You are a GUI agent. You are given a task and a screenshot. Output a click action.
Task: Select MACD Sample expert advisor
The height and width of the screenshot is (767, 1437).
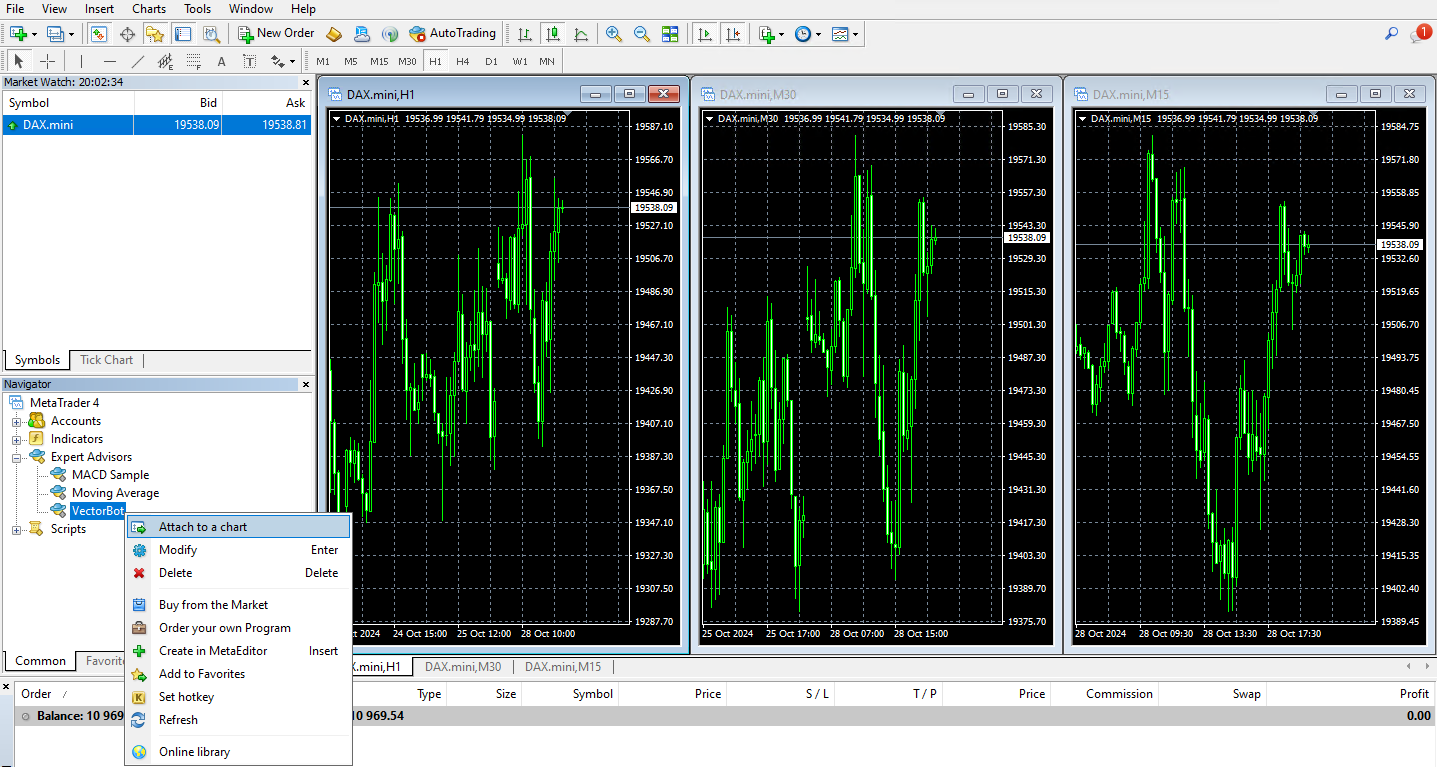110,475
